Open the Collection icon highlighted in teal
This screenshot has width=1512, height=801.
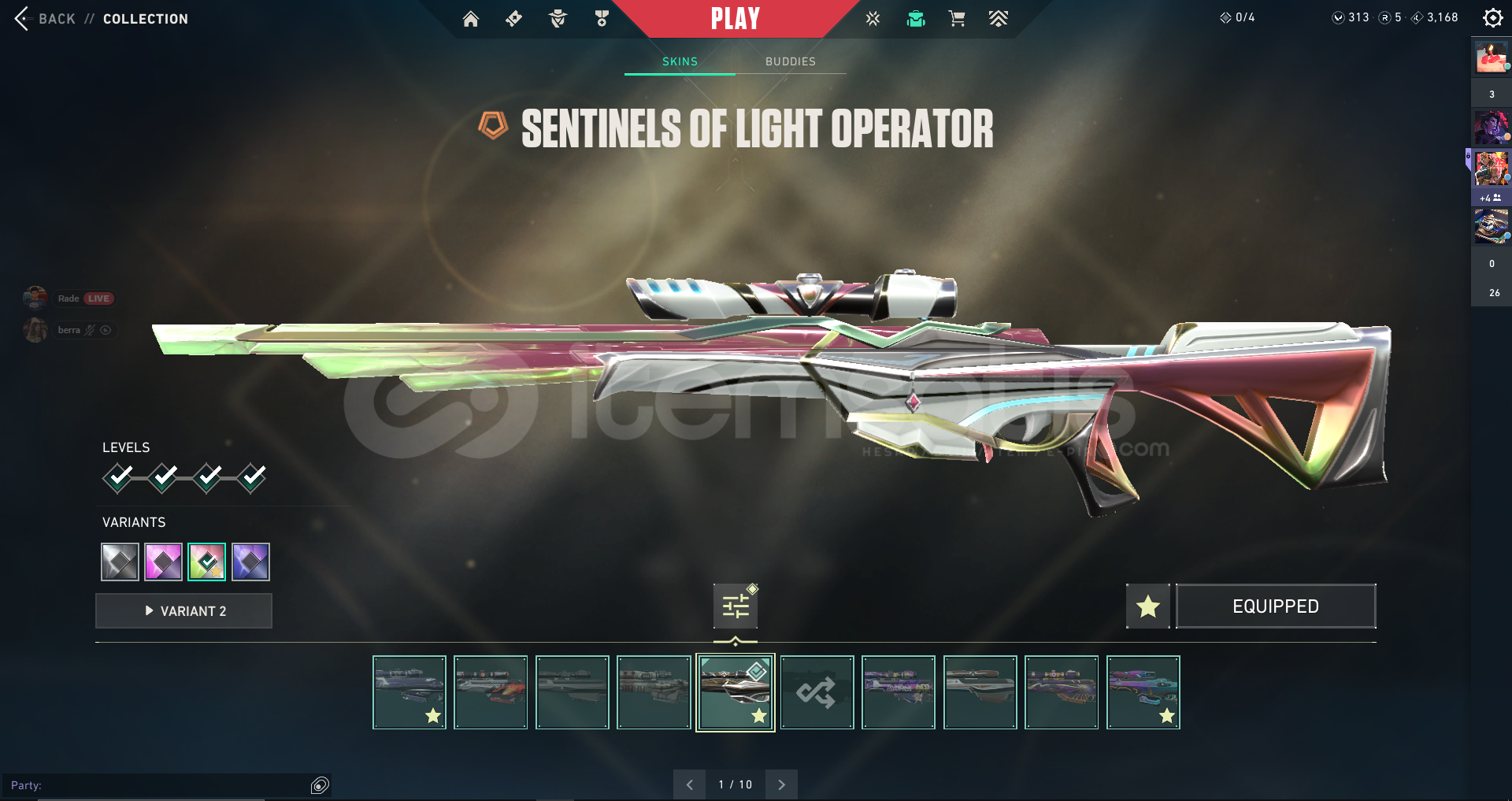pos(916,19)
